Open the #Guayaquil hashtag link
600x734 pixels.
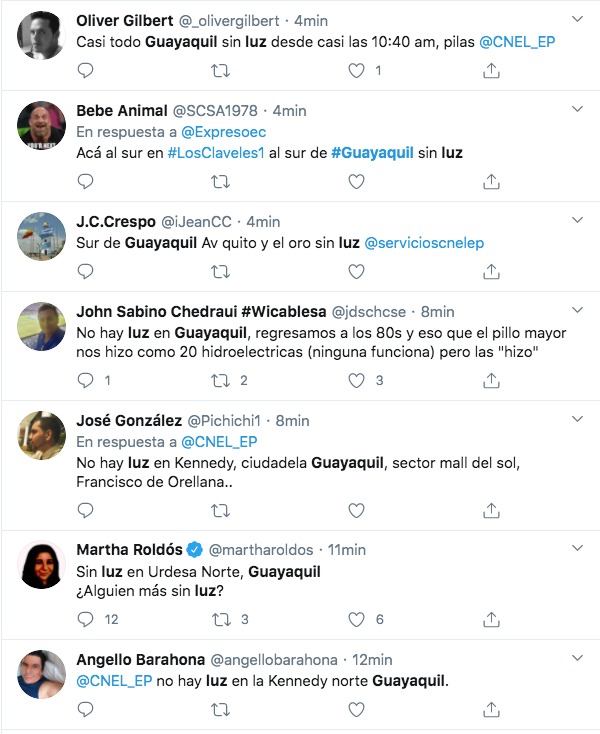pyautogui.click(x=372, y=153)
